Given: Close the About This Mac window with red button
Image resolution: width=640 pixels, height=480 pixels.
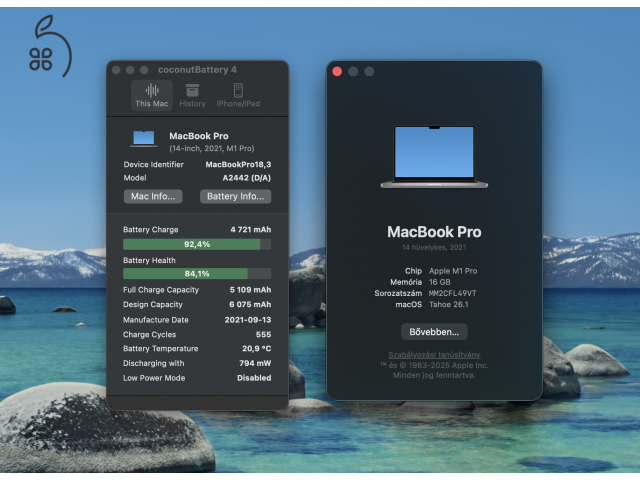Looking at the screenshot, I should [x=337, y=71].
